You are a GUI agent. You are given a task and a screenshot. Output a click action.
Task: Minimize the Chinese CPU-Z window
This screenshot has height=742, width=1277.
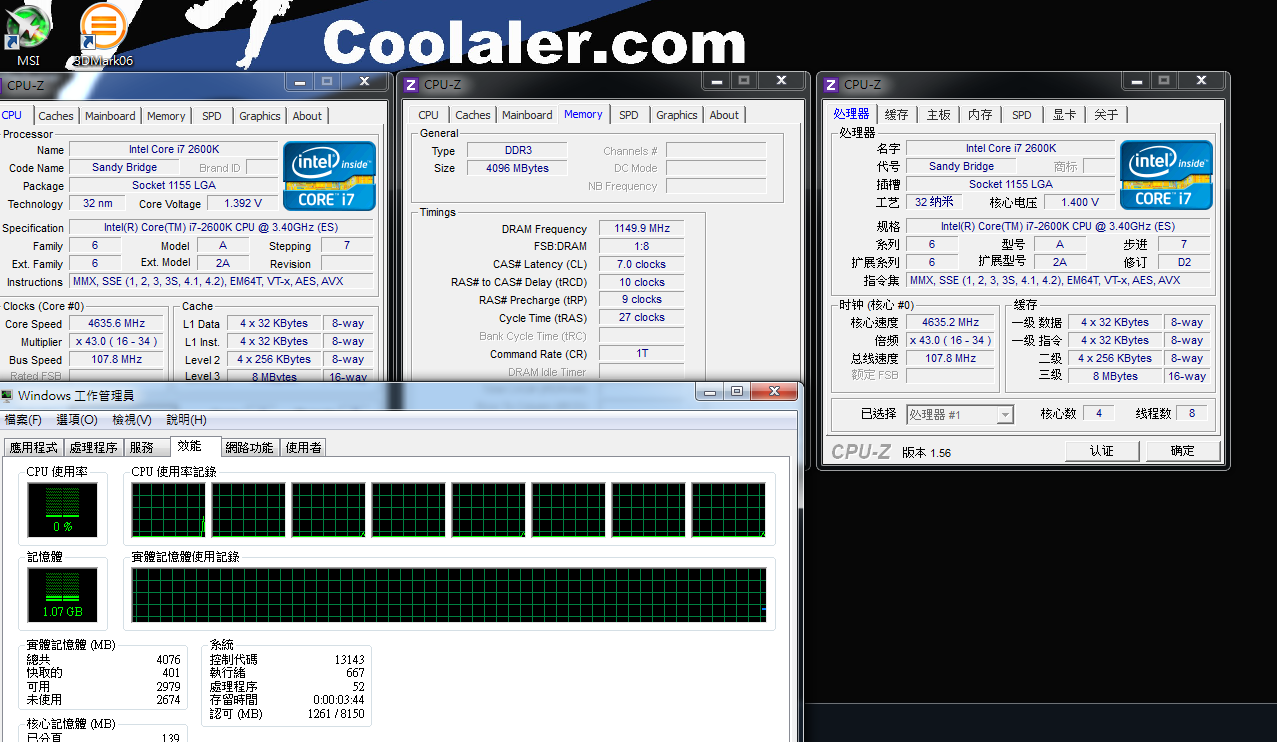[1136, 80]
